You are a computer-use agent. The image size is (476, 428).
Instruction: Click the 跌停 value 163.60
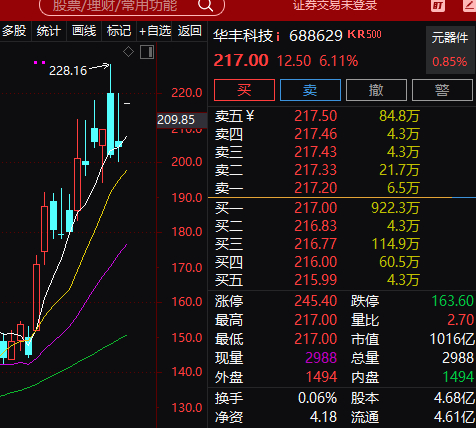tap(453, 301)
